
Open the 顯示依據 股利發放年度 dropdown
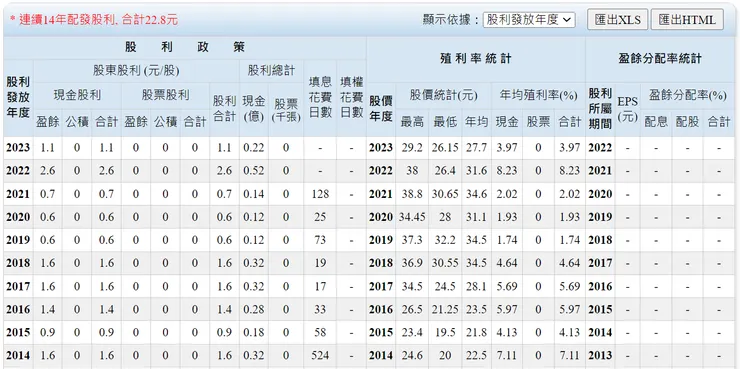coord(529,19)
